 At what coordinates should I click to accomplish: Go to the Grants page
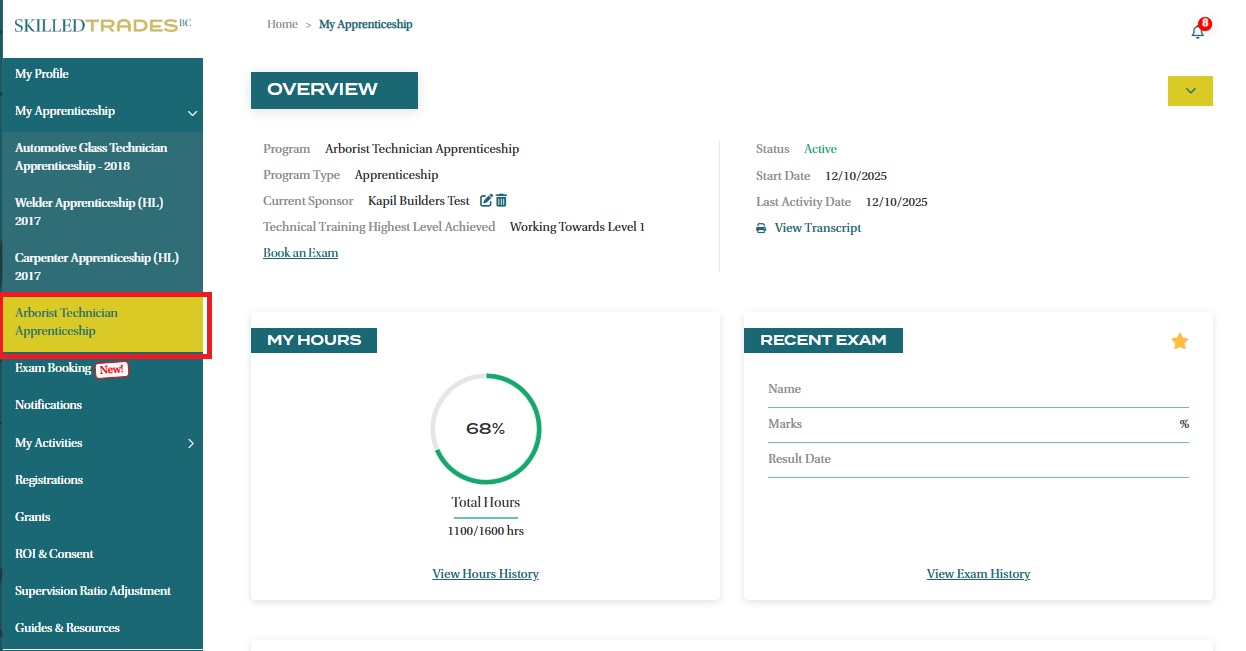tap(33, 517)
